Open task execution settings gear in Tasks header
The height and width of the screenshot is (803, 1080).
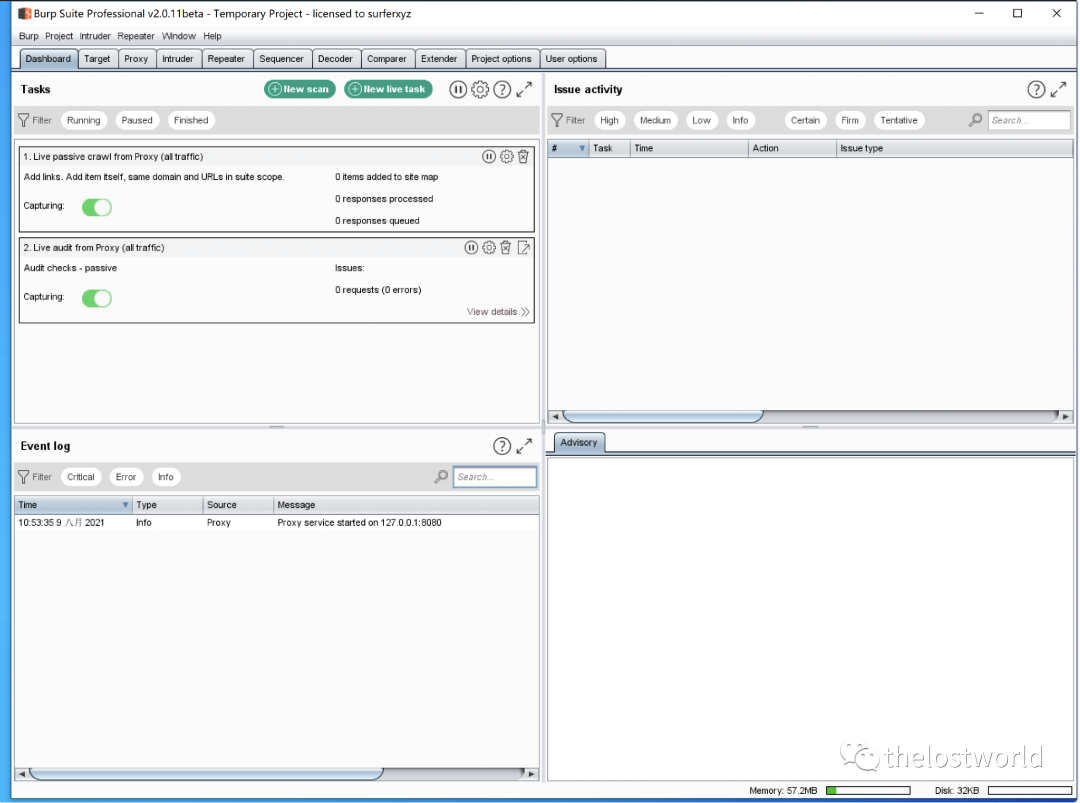480,90
